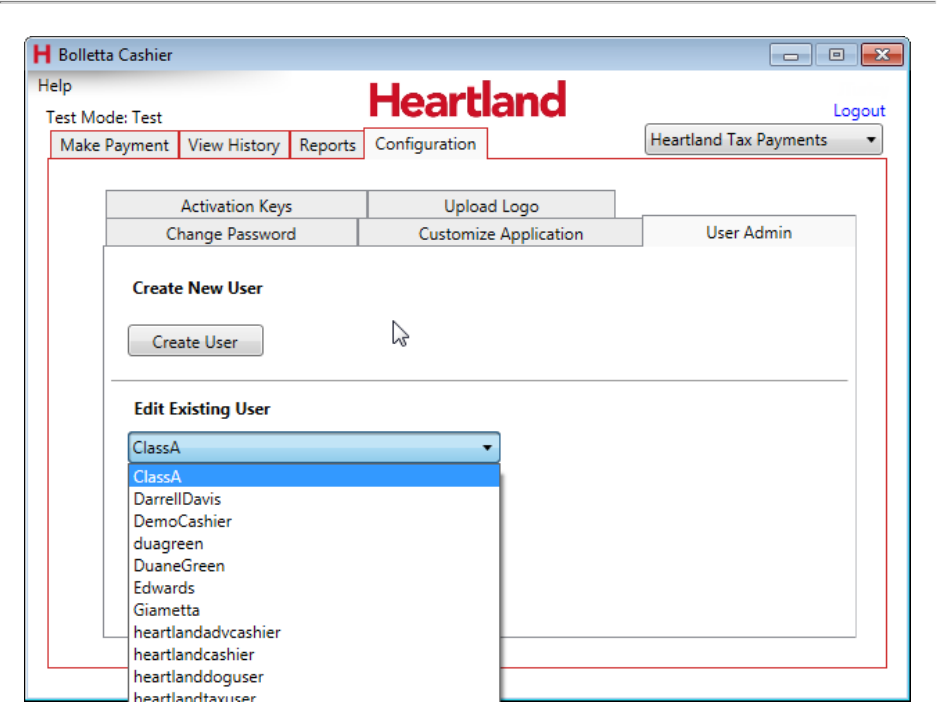Viewport: 937px width, 702px height.
Task: Choose heartlanddoguser from the list
Action: 314,676
